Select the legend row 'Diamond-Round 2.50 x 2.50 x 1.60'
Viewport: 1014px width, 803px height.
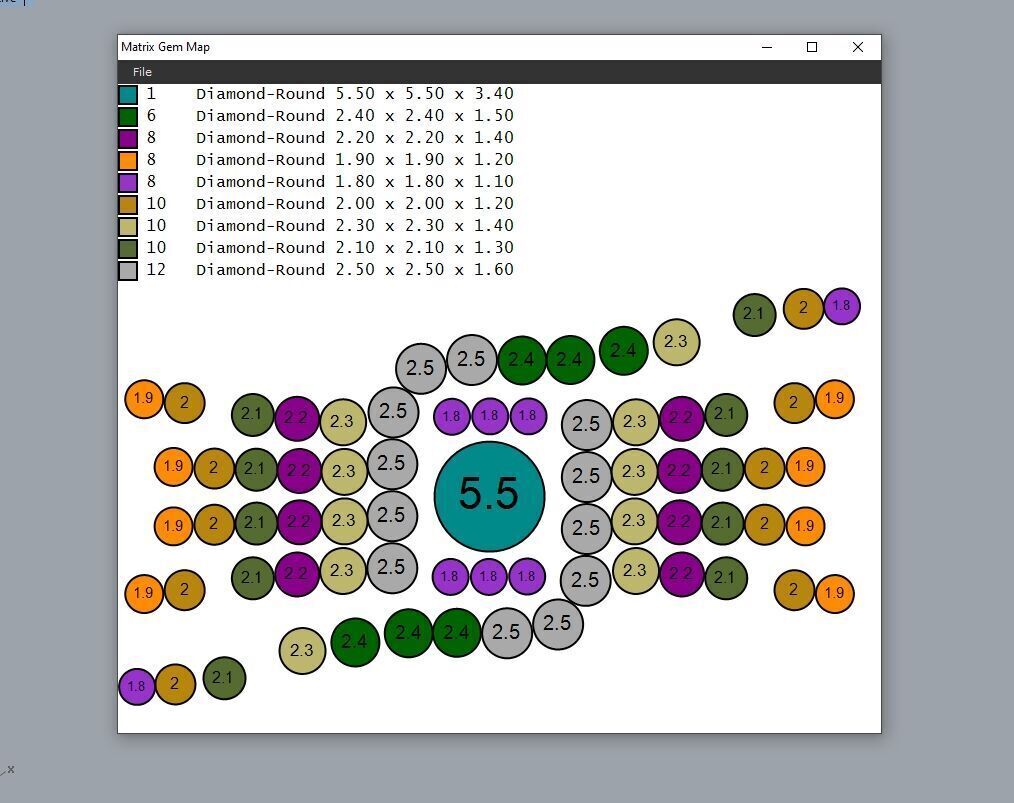click(x=355, y=270)
